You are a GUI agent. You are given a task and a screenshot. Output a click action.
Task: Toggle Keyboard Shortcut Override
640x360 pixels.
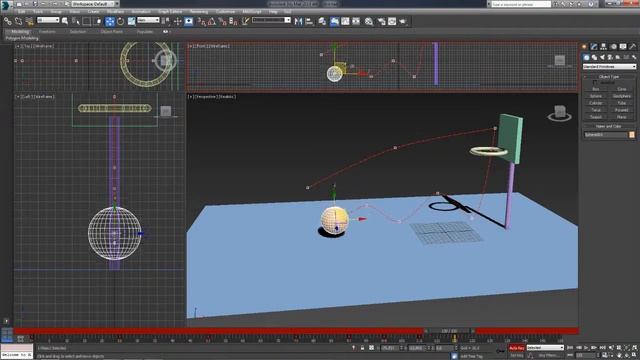(x=189, y=21)
